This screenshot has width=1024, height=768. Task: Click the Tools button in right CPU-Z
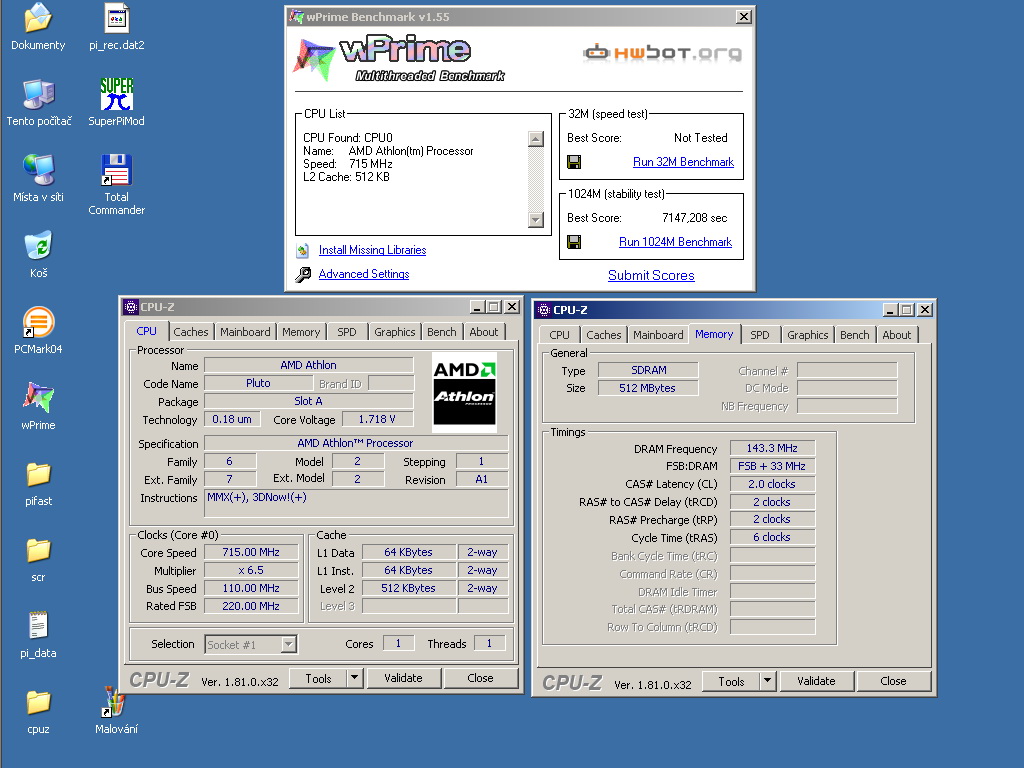(731, 681)
